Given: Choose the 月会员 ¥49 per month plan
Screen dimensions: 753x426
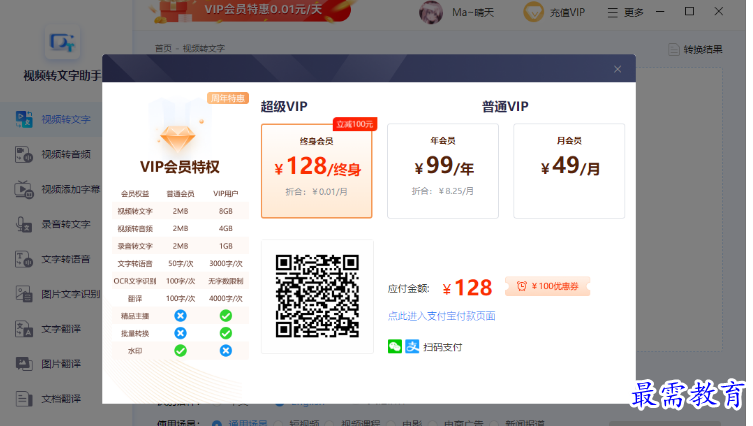Looking at the screenshot, I should tap(569, 171).
